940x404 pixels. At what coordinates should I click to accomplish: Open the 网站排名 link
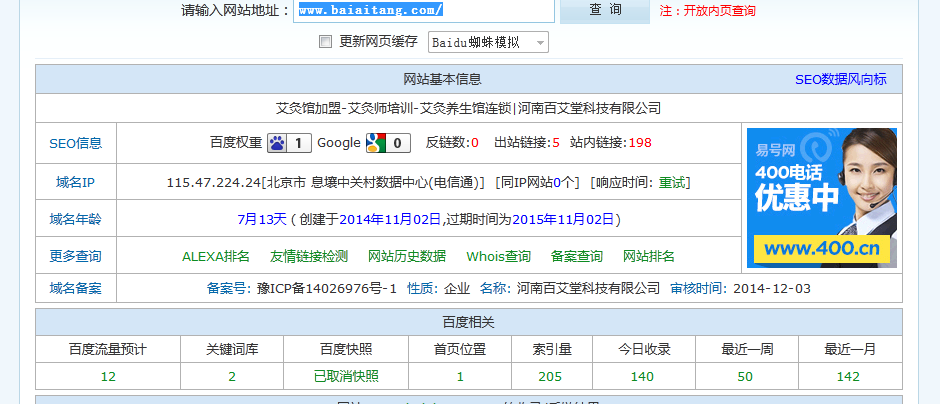(x=649, y=256)
